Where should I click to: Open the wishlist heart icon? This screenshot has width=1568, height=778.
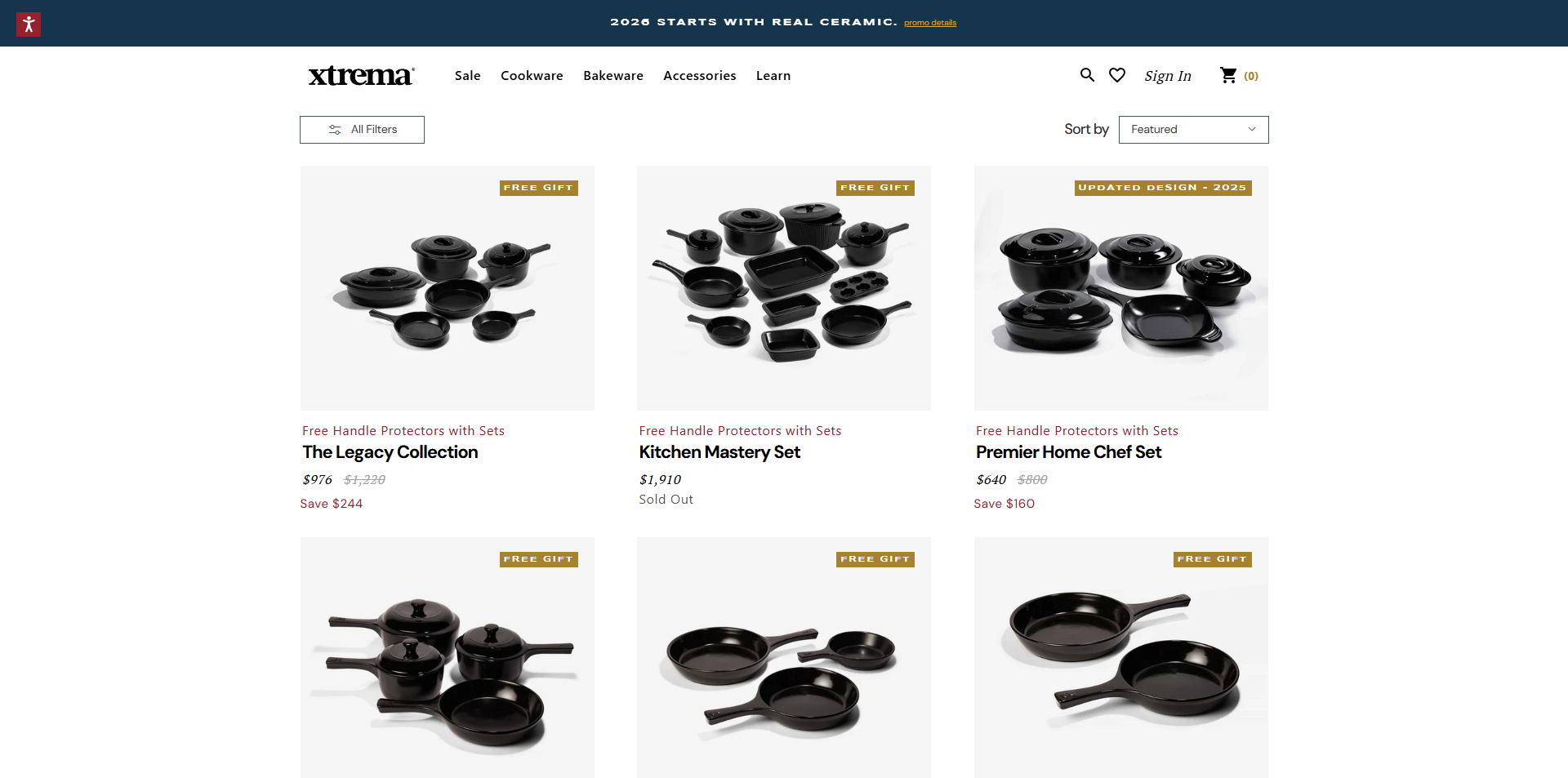pyautogui.click(x=1117, y=75)
